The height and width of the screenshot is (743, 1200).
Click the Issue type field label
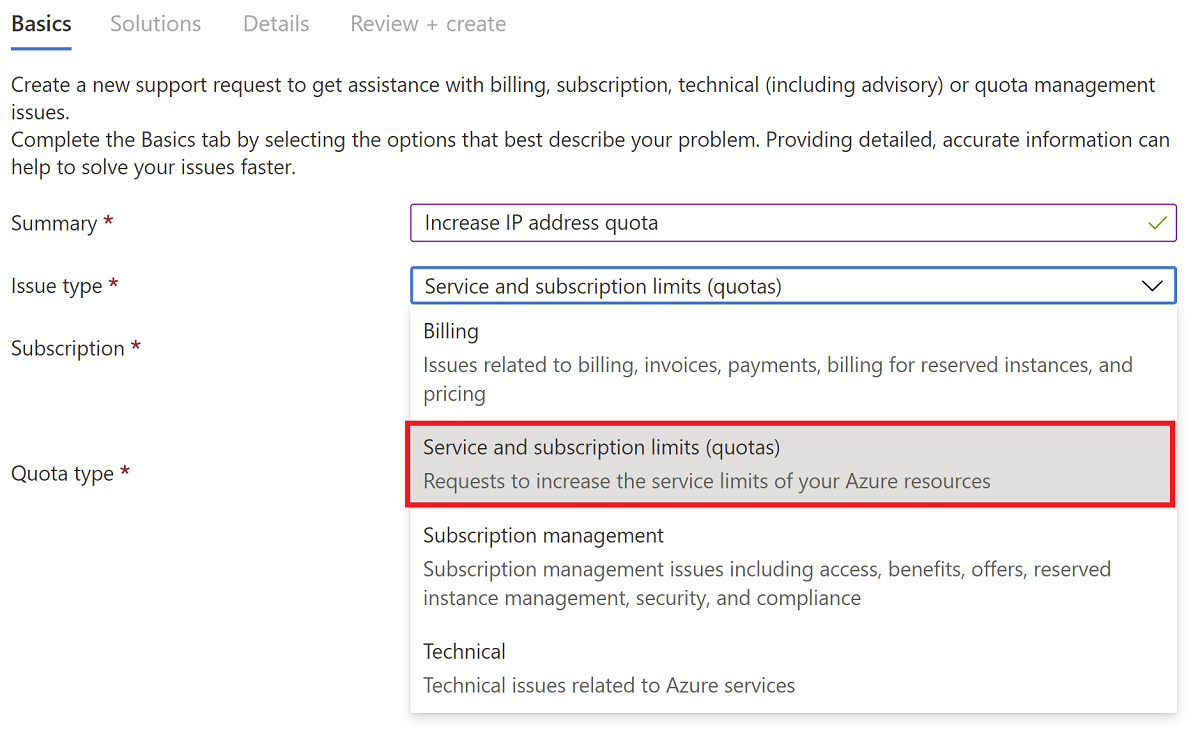pos(57,286)
